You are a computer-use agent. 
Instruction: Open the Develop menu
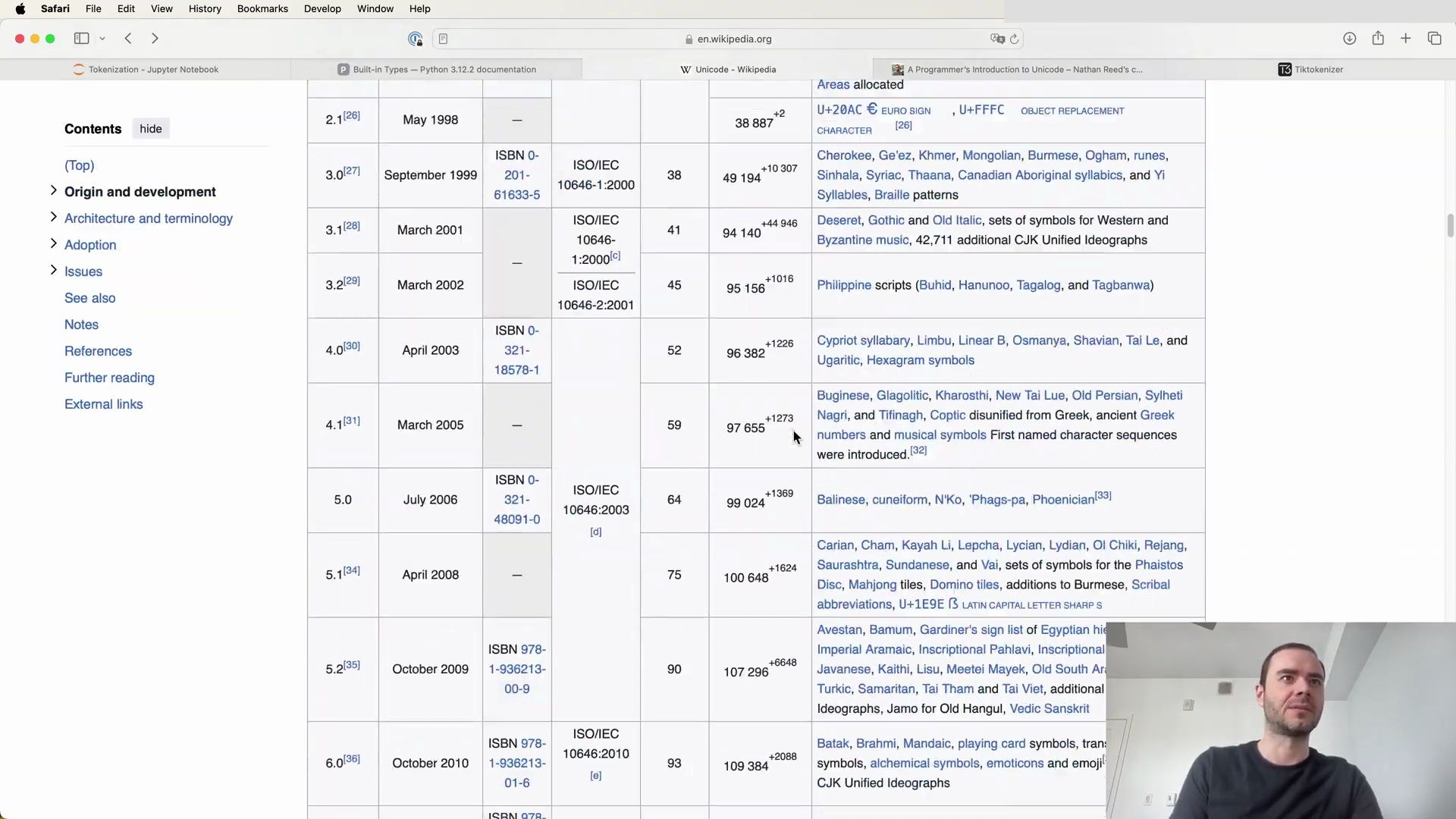pyautogui.click(x=322, y=9)
